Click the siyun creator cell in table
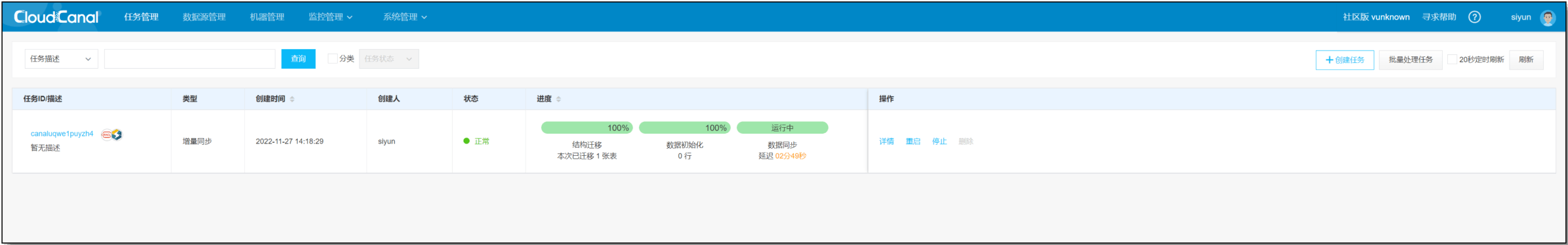Viewport: 1568px width, 245px height. click(386, 141)
